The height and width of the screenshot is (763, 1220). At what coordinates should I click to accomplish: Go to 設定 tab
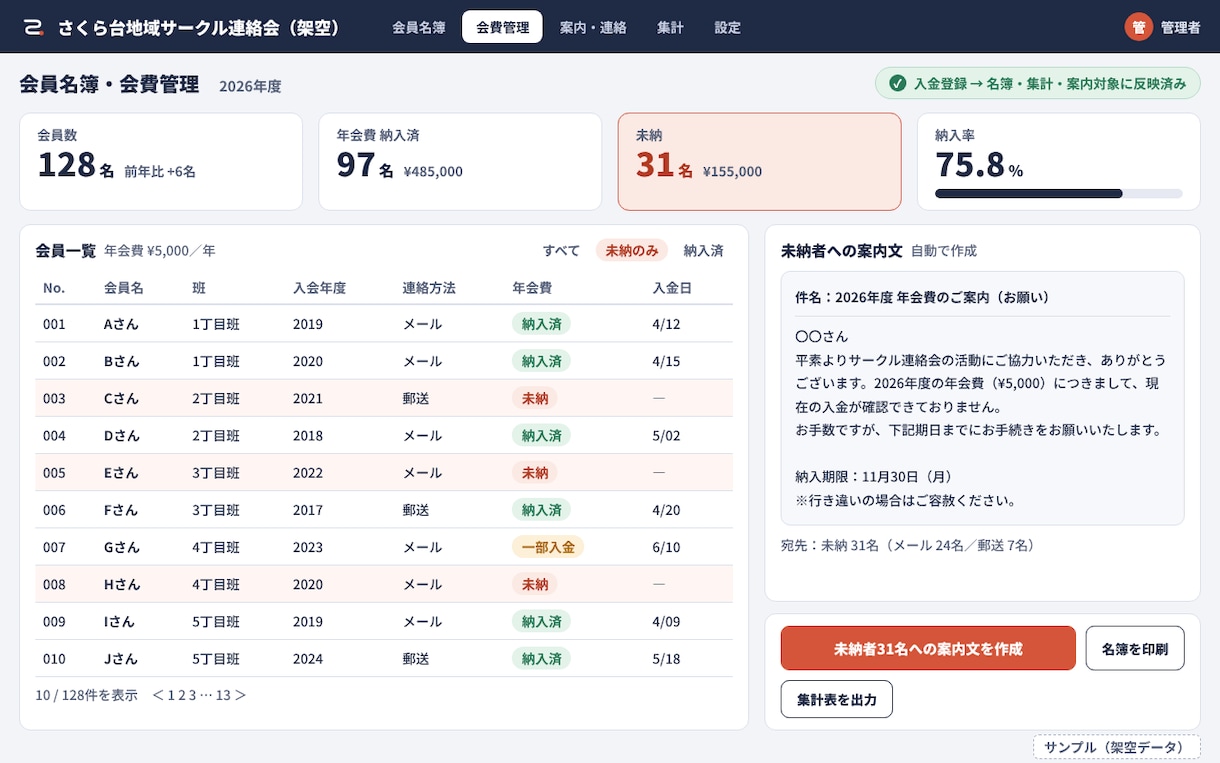(x=727, y=27)
